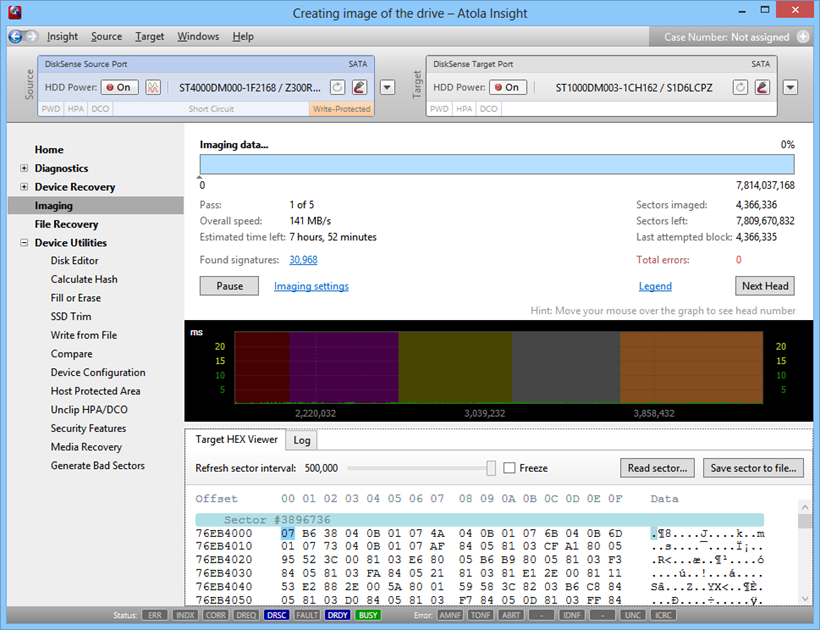Click the orange head region in the graph
Image resolution: width=820 pixels, height=630 pixels.
(691, 367)
